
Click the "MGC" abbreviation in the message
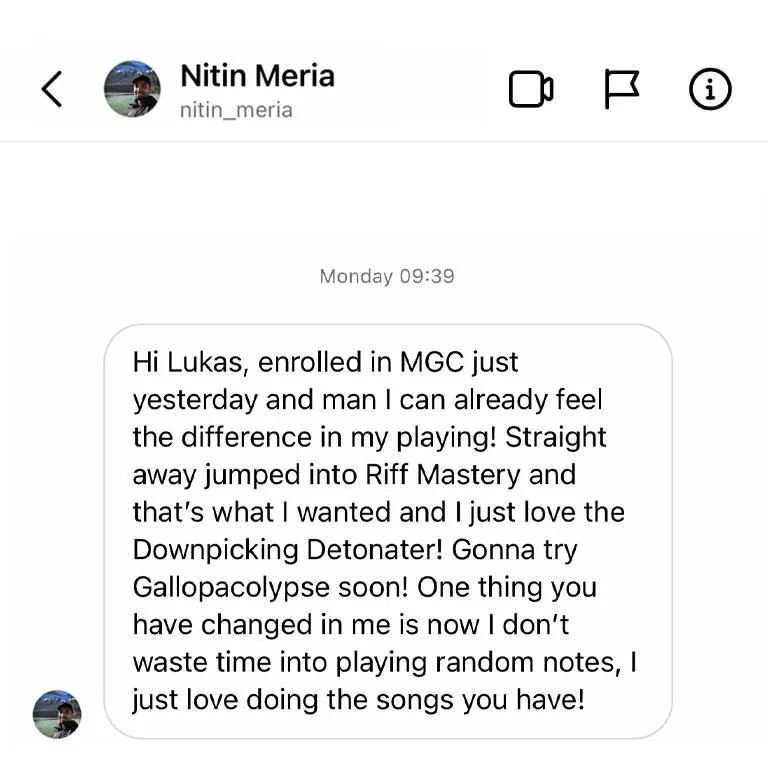[432, 362]
